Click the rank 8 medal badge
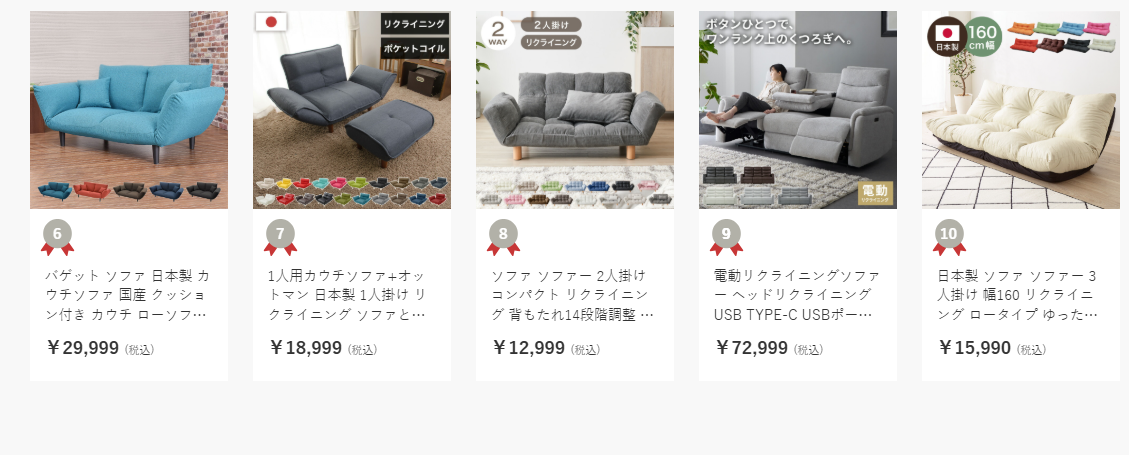This screenshot has height=455, width=1129. click(503, 238)
